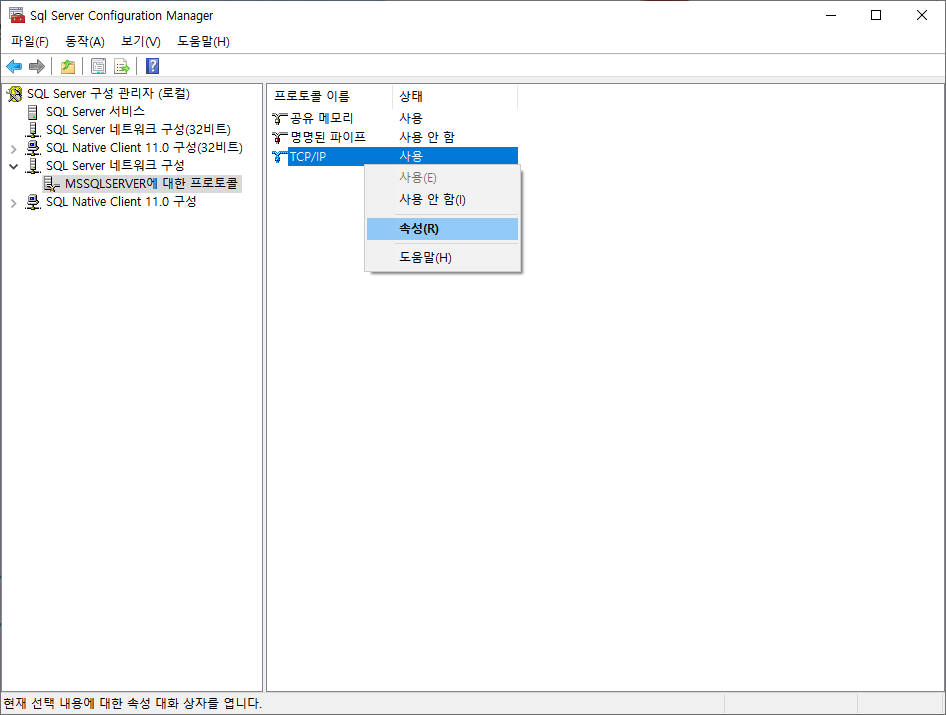Click the SQL Native Client 11.0 구성 icon

(33, 202)
